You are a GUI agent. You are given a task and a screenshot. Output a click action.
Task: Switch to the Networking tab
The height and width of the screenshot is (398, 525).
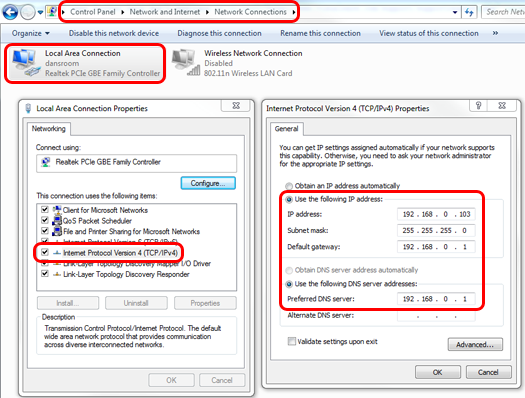pyautogui.click(x=49, y=129)
